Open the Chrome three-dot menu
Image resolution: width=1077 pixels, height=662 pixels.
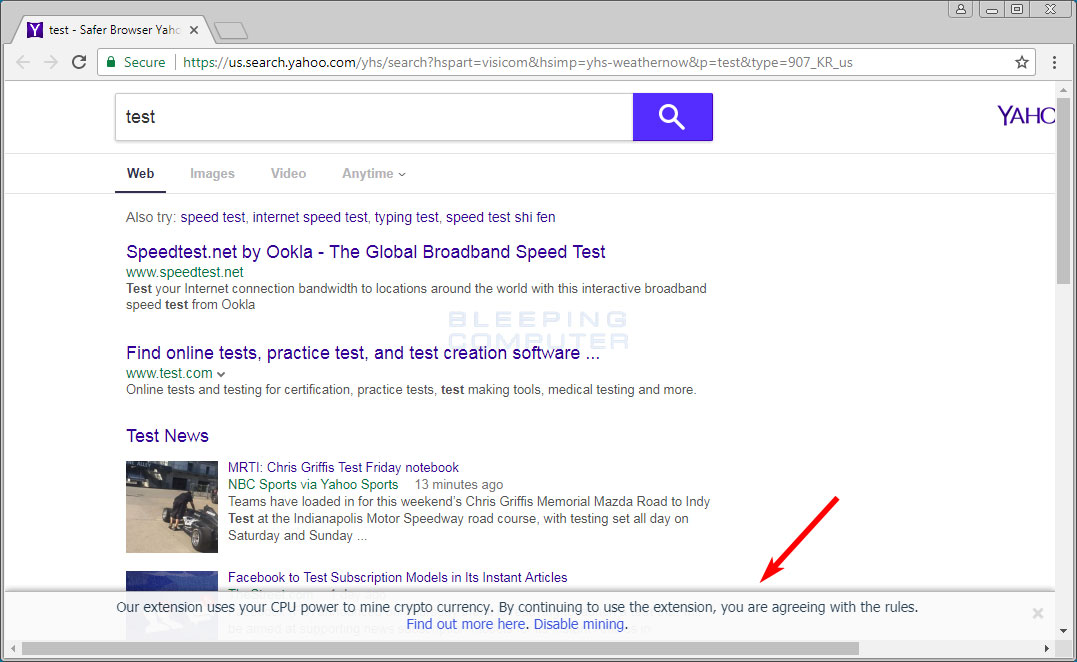[1054, 62]
